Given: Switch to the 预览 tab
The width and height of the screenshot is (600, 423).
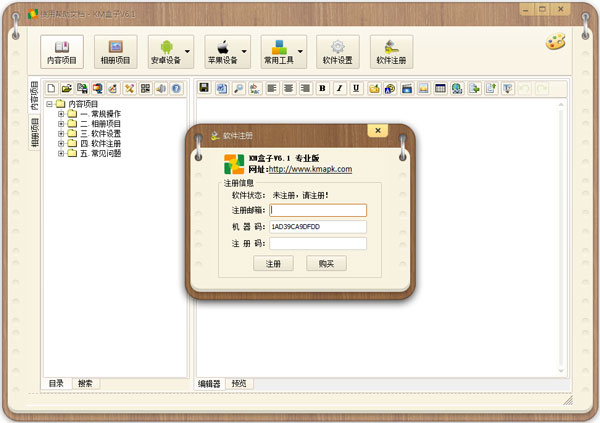Looking at the screenshot, I should click(239, 384).
